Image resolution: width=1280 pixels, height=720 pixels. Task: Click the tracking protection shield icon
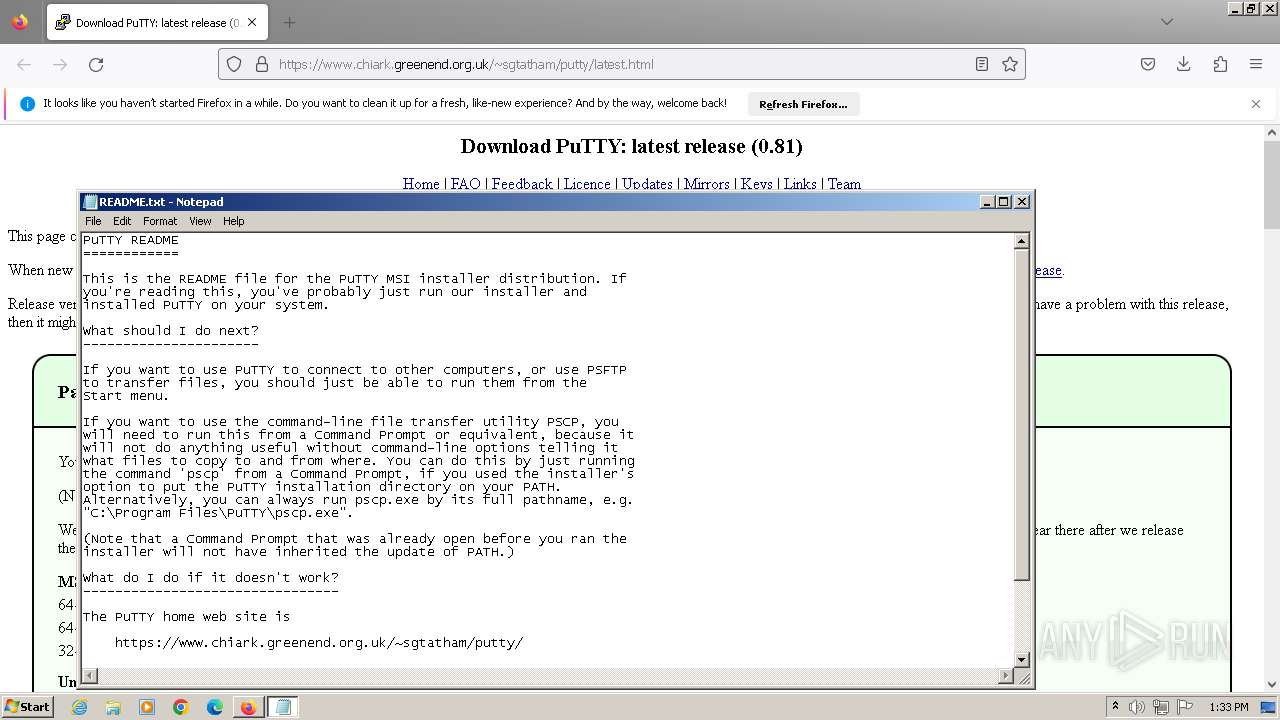[x=234, y=64]
